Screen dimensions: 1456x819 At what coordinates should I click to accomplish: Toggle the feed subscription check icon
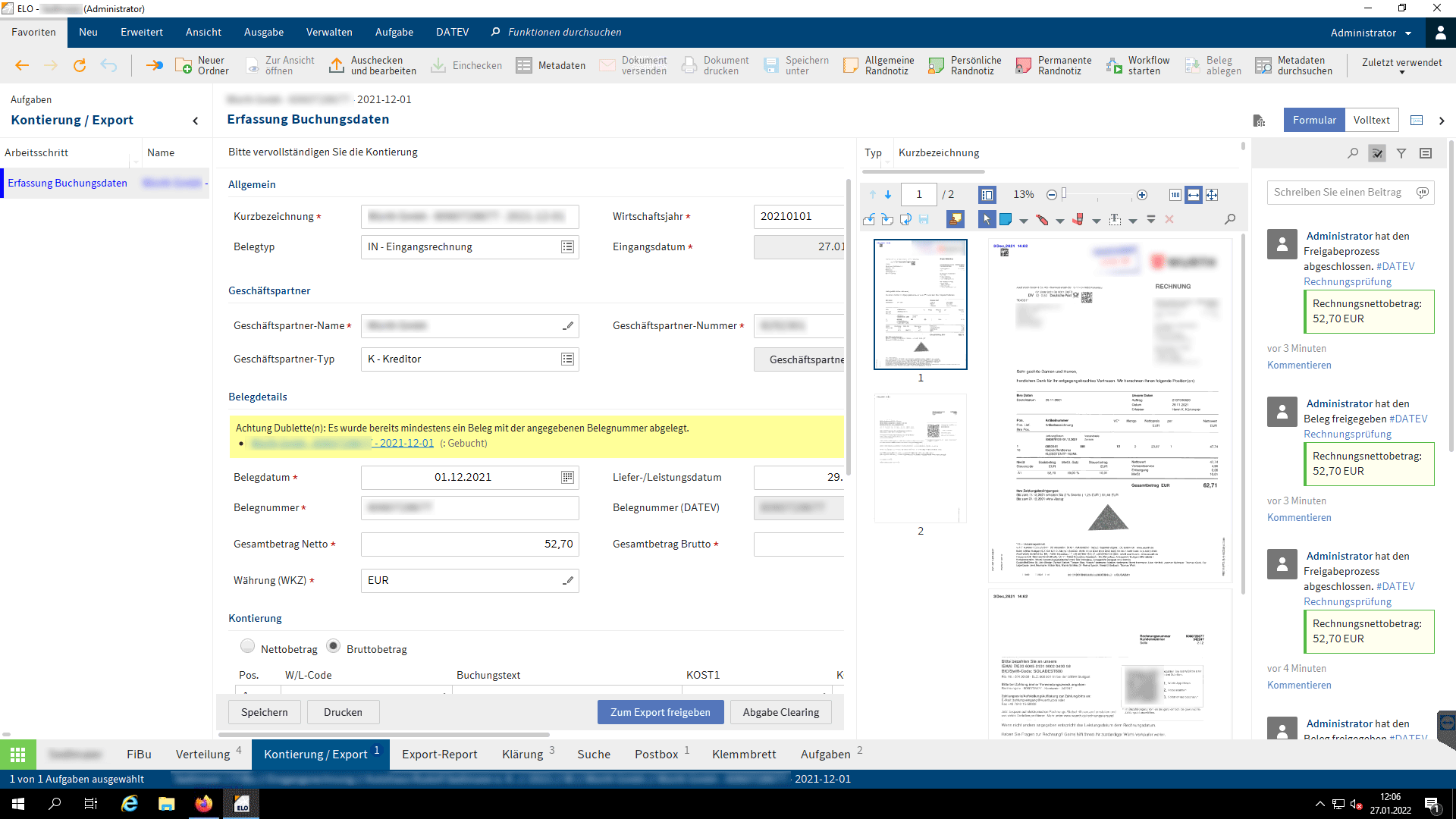pyautogui.click(x=1377, y=153)
